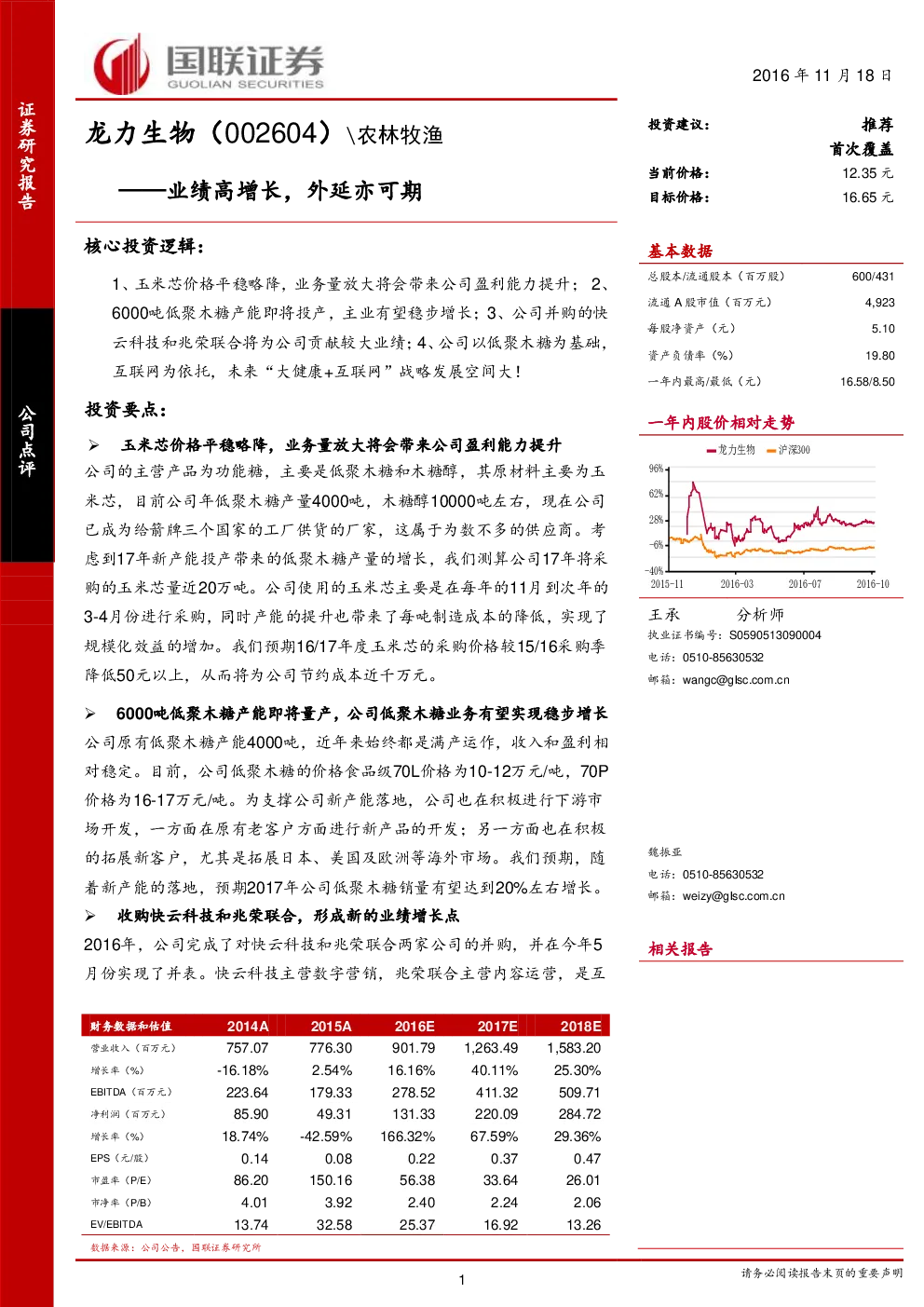Viewport: 924px width, 1307px height.
Task: Click the section heading 基本数据
Action: coord(680,251)
